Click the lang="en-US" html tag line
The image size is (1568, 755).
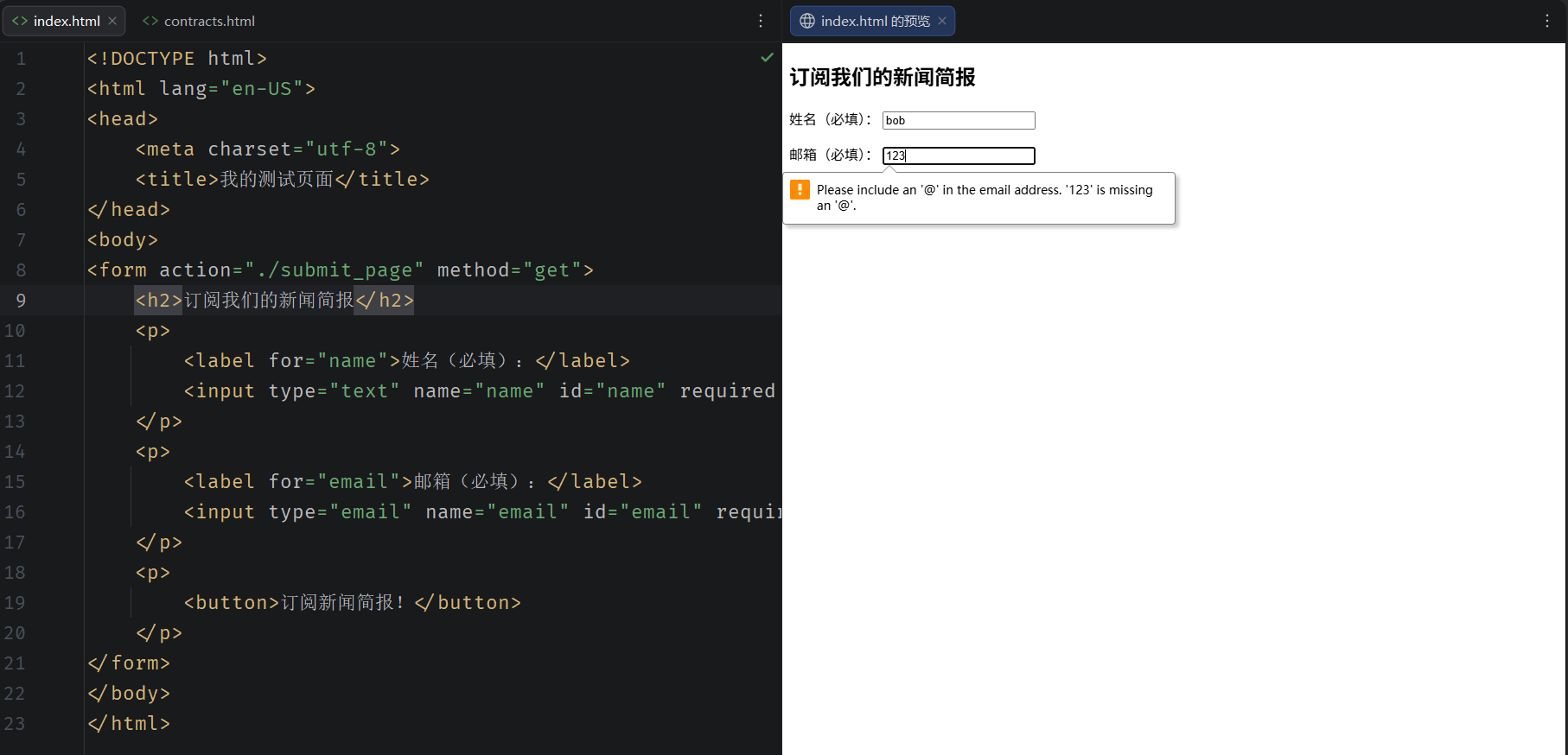click(201, 89)
